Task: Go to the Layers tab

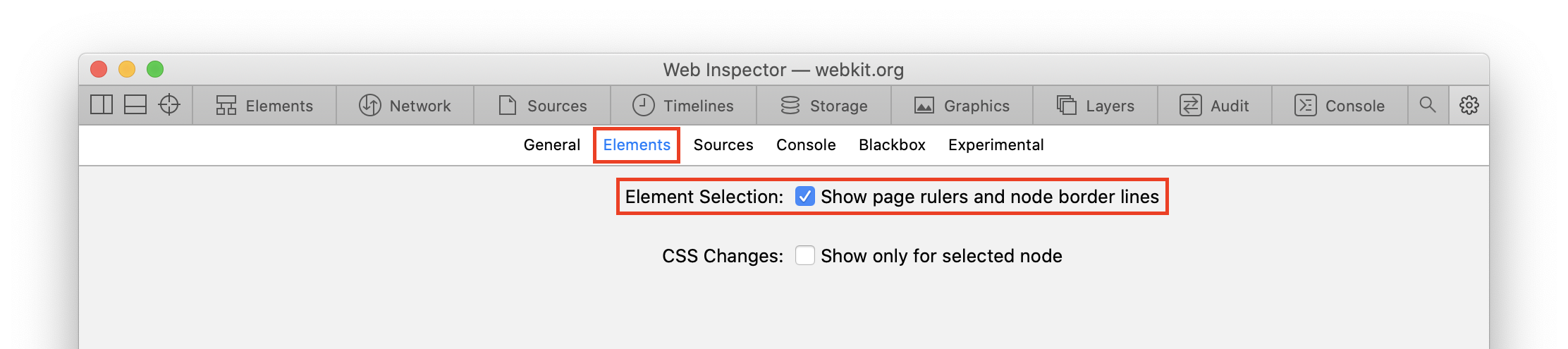Action: pyautogui.click(x=1095, y=106)
